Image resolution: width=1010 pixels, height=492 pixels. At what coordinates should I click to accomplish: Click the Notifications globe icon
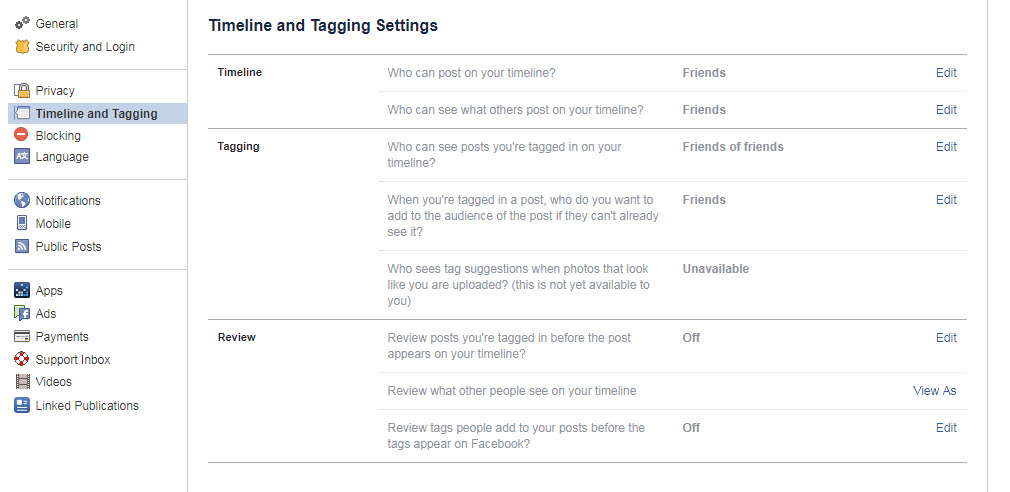click(22, 200)
